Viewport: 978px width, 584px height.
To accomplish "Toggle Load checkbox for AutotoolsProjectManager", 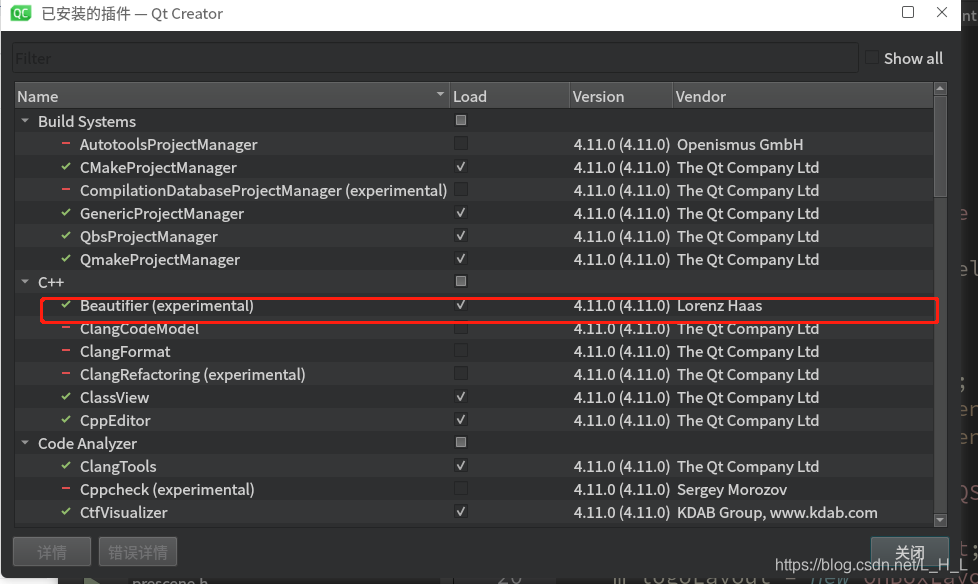I will 461,144.
